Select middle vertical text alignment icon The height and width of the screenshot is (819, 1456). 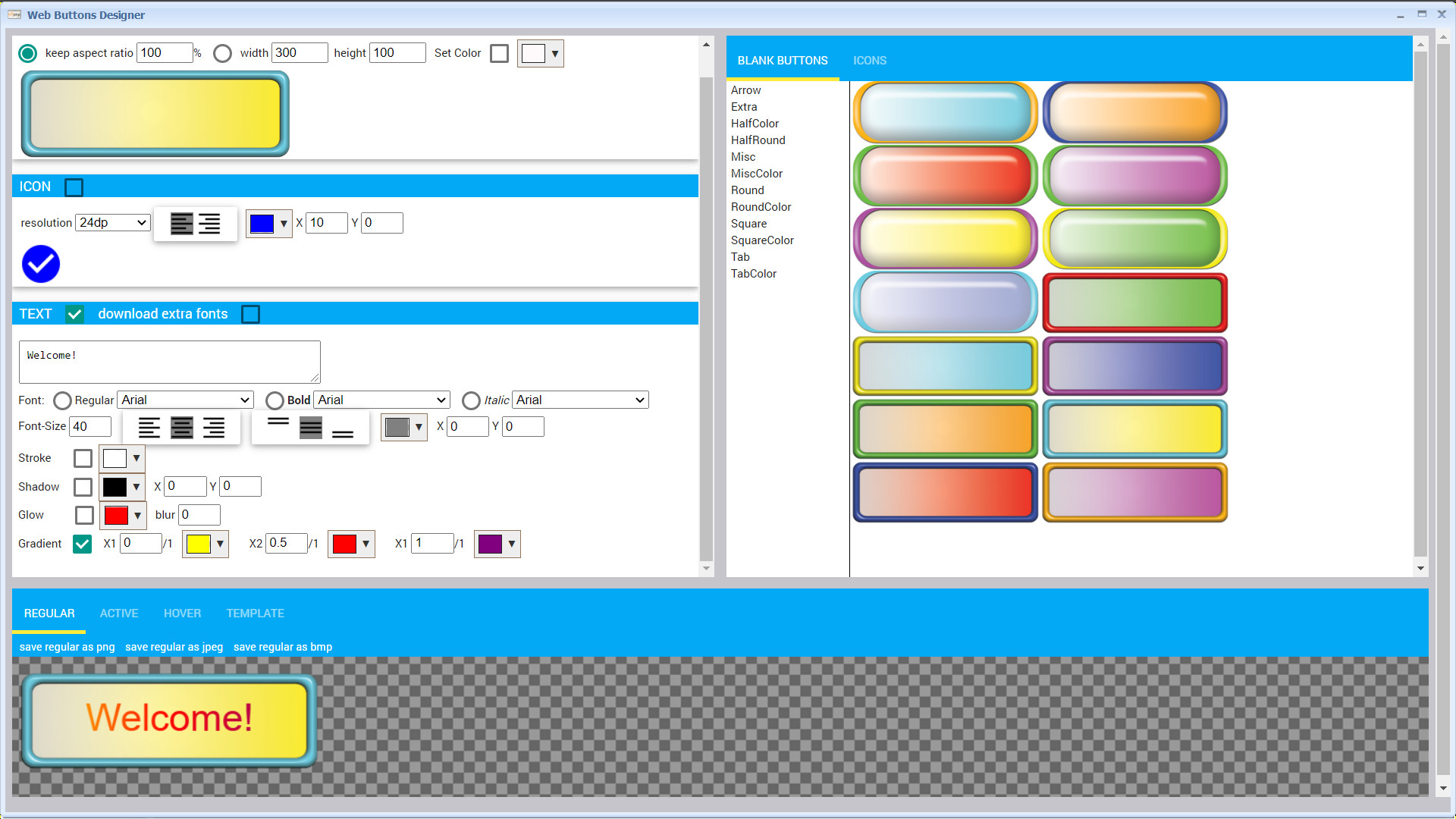pyautogui.click(x=311, y=427)
